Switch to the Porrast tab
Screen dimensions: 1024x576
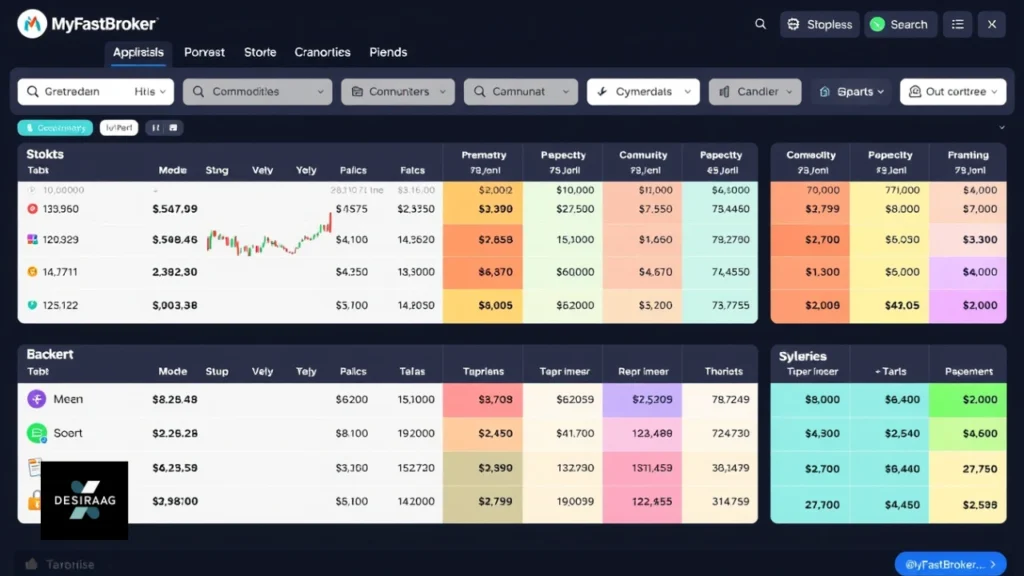point(204,52)
